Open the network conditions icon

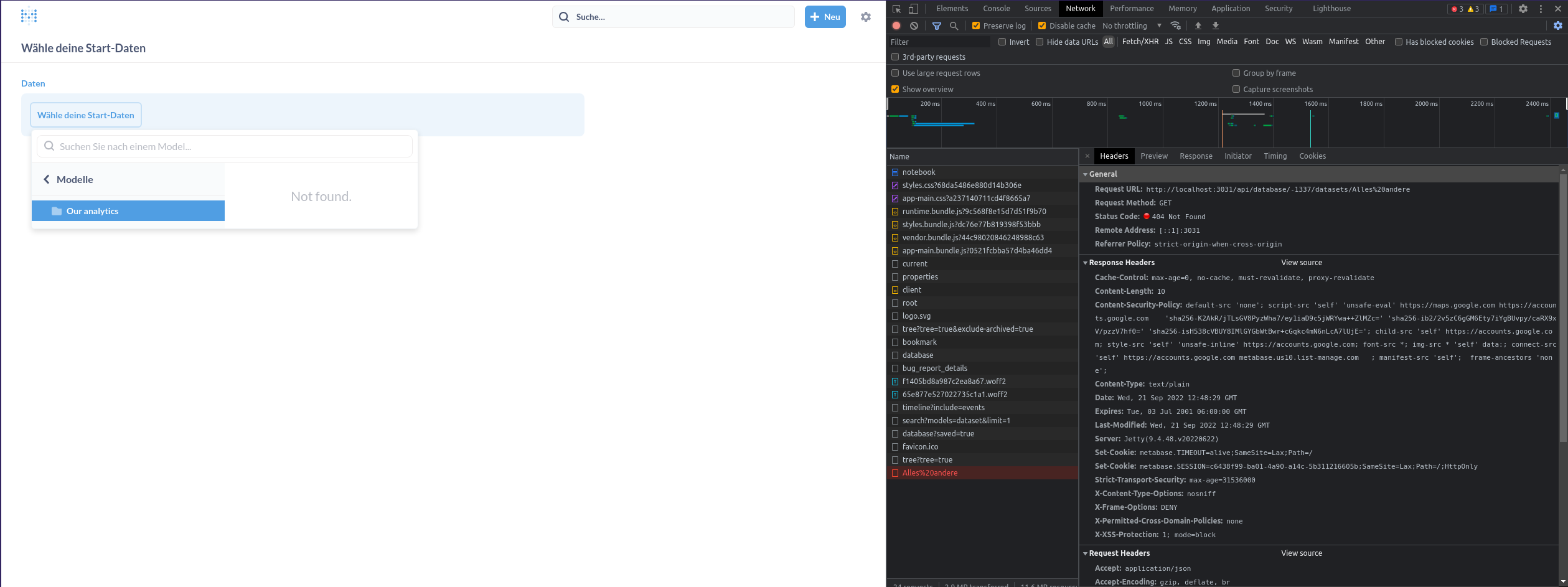pyautogui.click(x=1176, y=26)
